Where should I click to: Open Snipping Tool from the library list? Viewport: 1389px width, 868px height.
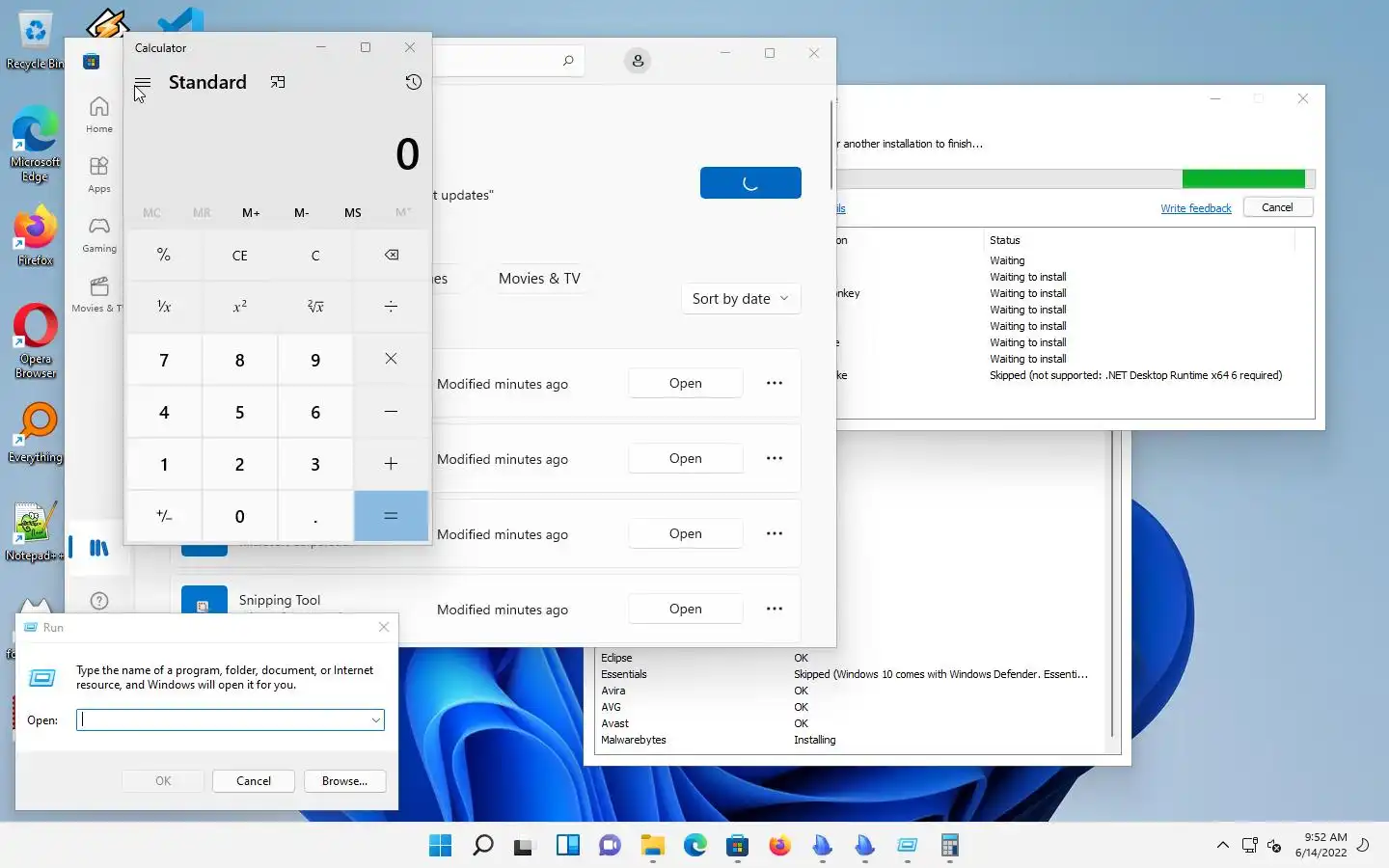click(x=686, y=609)
